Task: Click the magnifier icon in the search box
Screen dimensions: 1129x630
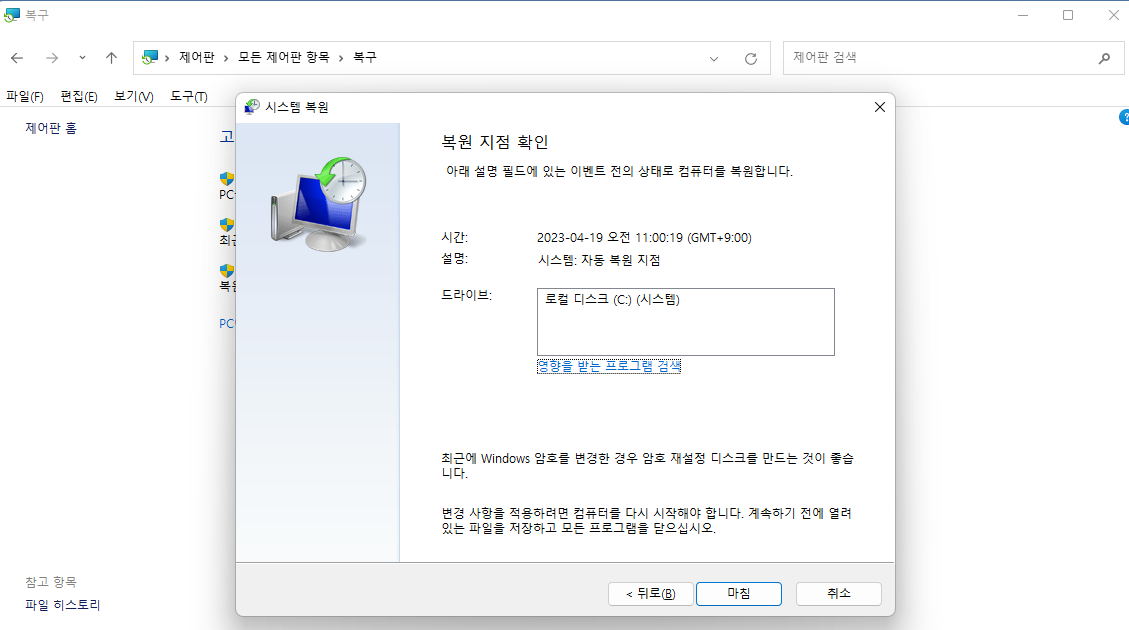Action: [x=1104, y=57]
